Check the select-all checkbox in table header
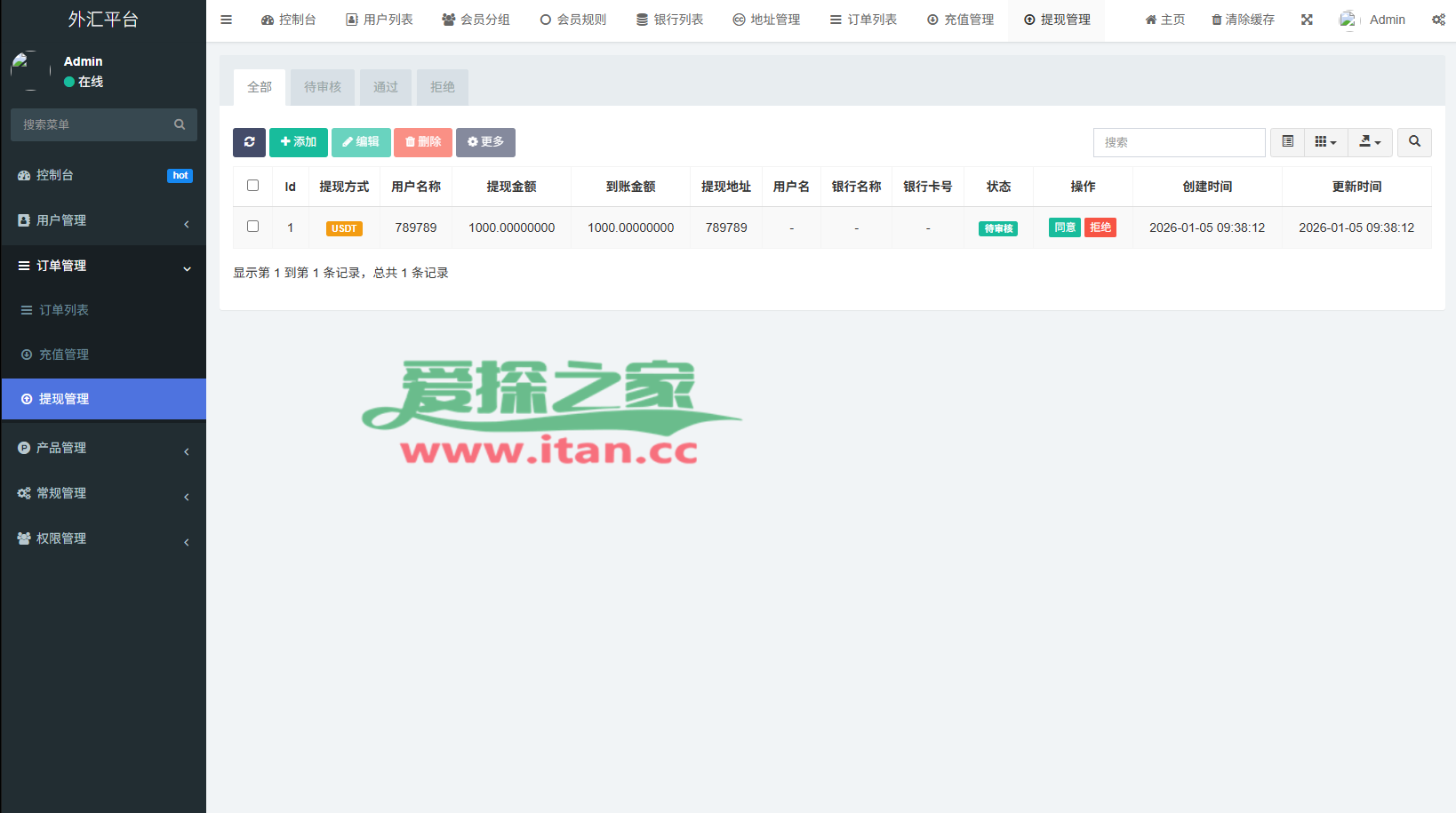Image resolution: width=1456 pixels, height=813 pixels. click(x=253, y=186)
